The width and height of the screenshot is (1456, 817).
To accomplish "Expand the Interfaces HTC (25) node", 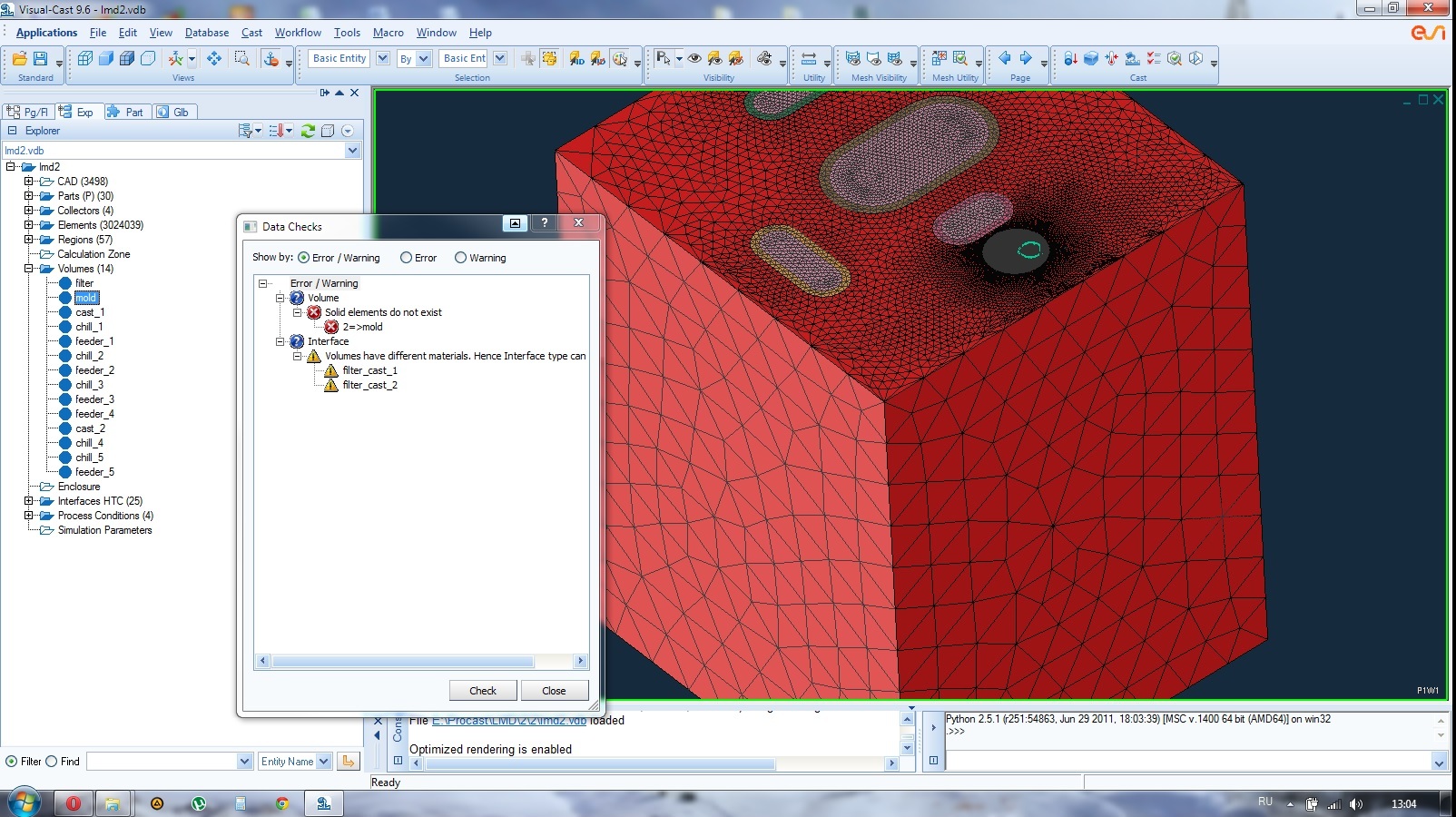I will (x=28, y=501).
